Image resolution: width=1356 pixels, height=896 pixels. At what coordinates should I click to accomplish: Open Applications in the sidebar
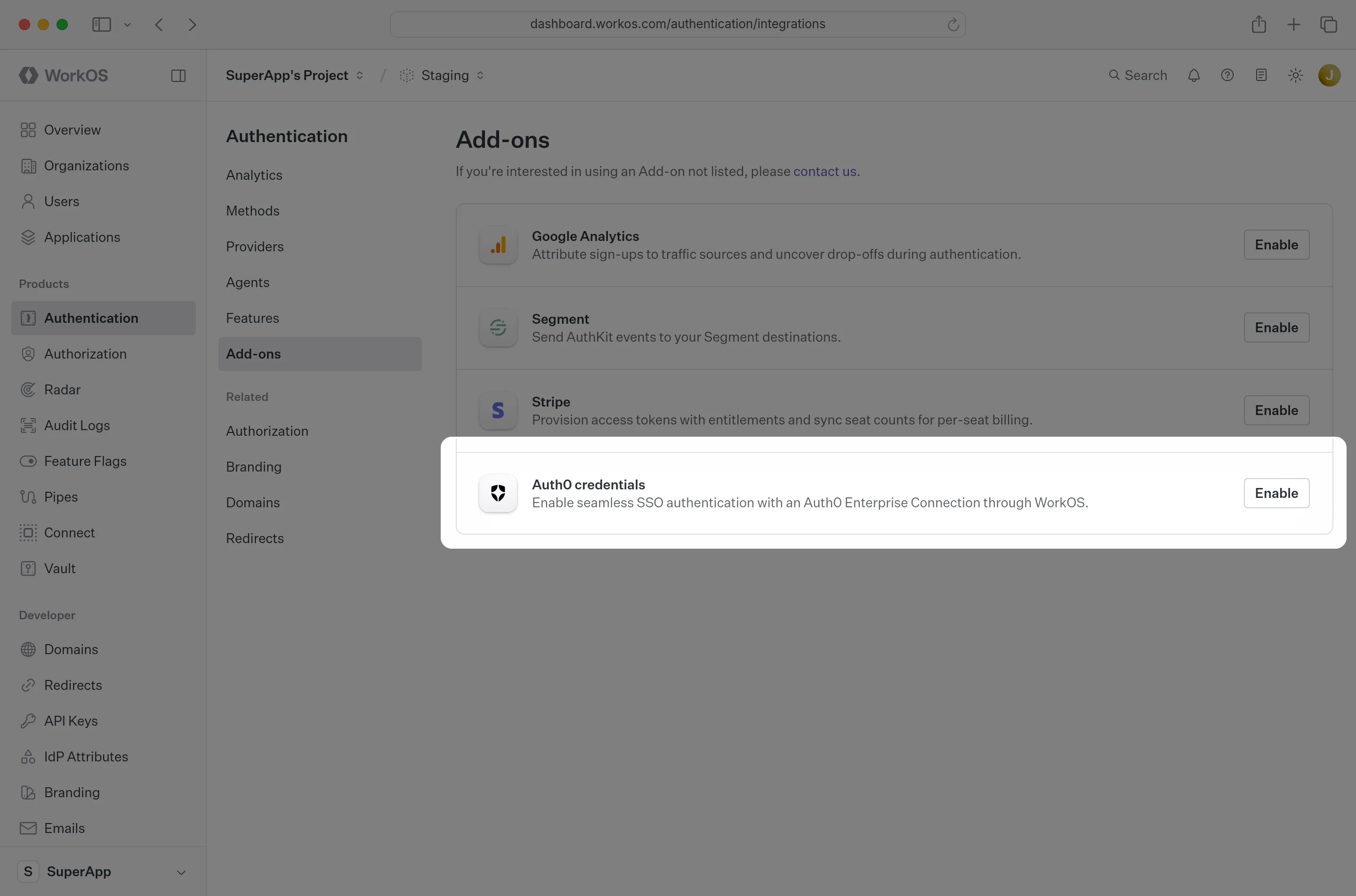pyautogui.click(x=104, y=237)
